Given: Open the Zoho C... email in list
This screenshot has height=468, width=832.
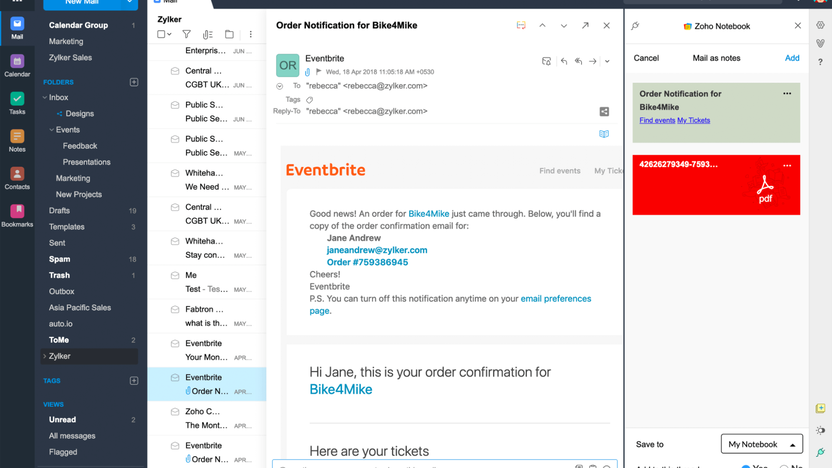Looking at the screenshot, I should (207, 418).
